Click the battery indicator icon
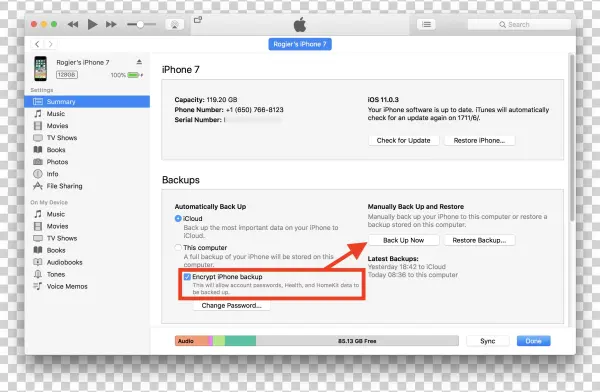This screenshot has width=600, height=392. 134,75
